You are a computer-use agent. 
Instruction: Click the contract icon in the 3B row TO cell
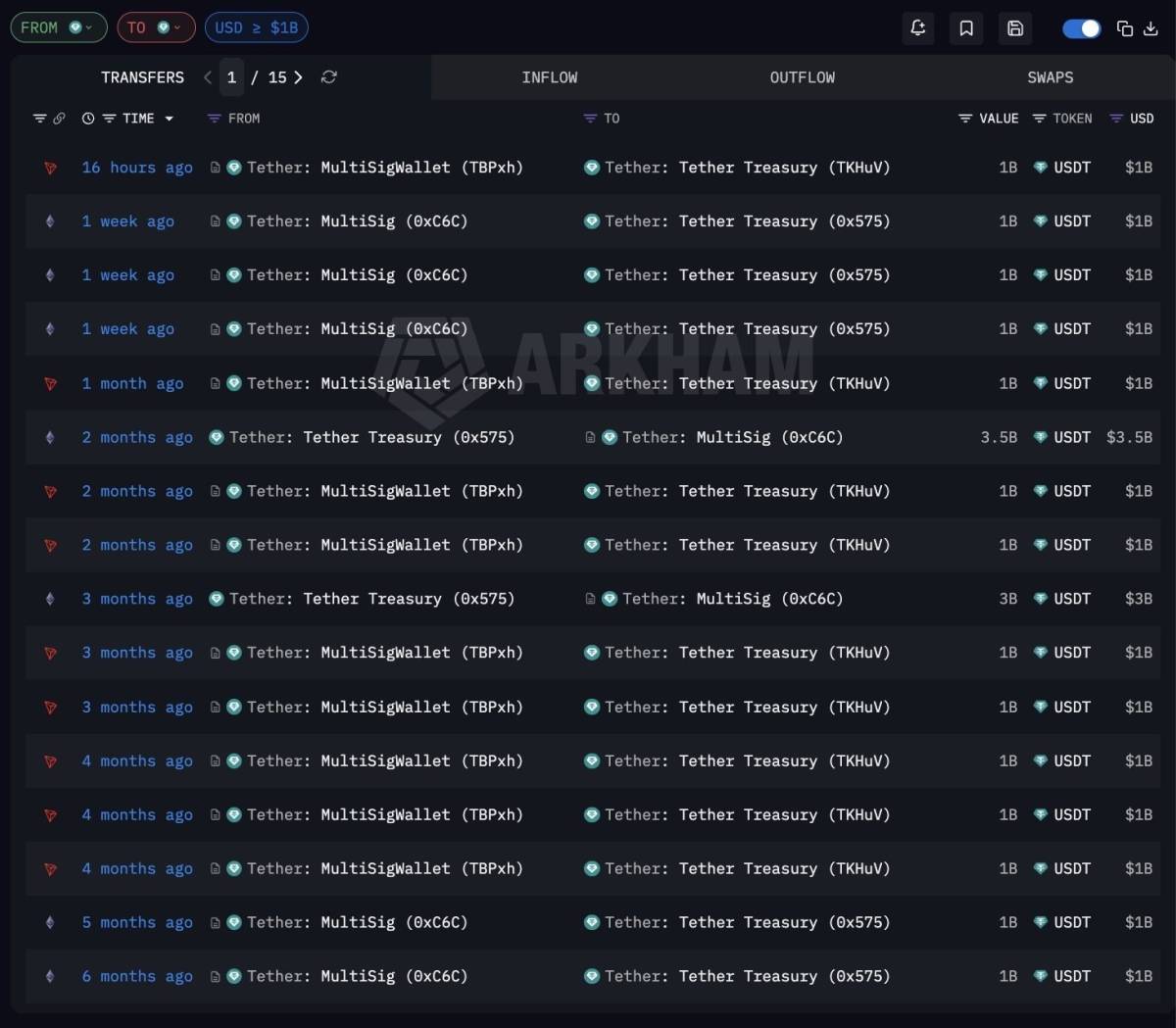coord(590,599)
